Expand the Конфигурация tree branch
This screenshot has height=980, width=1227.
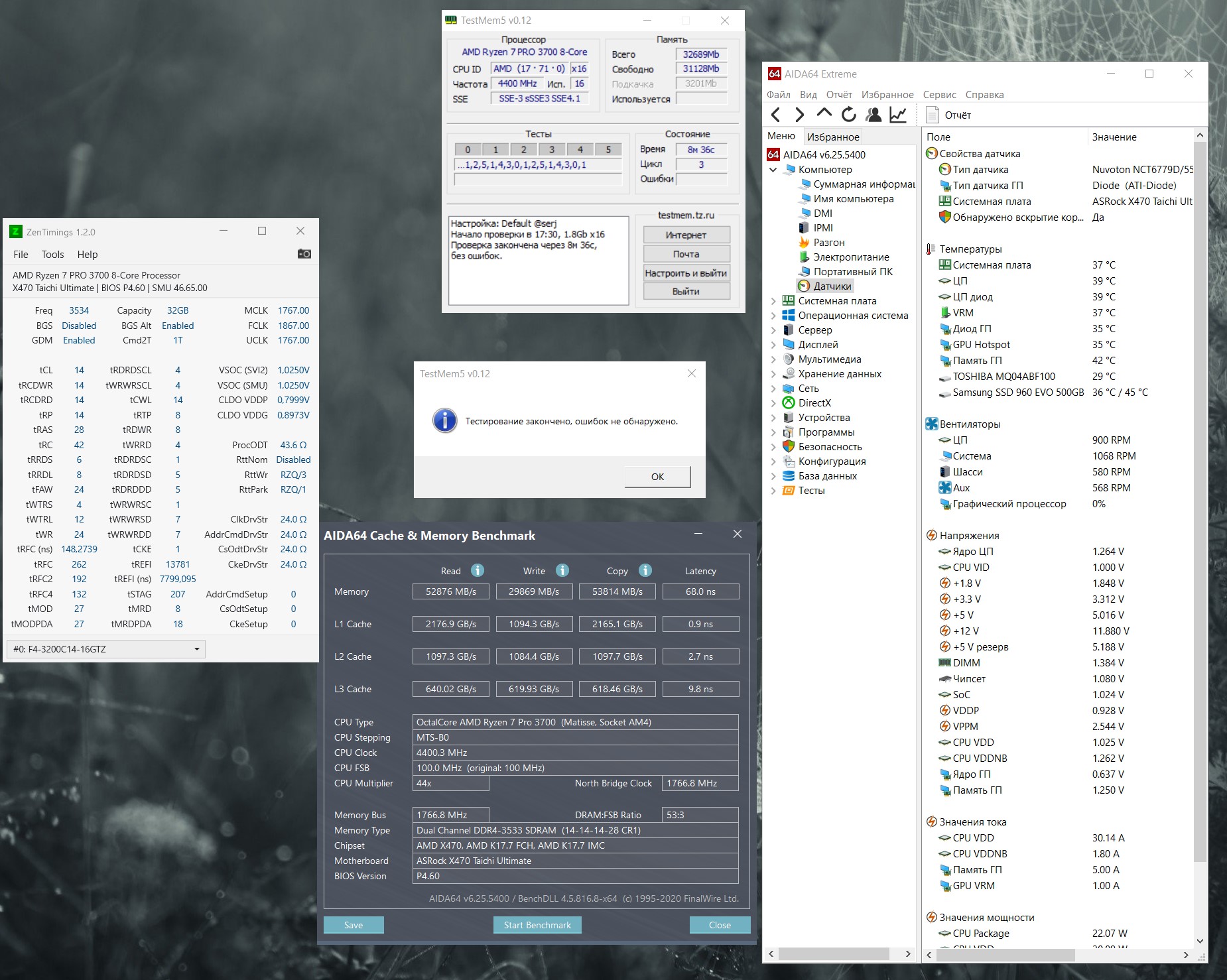coord(773,461)
